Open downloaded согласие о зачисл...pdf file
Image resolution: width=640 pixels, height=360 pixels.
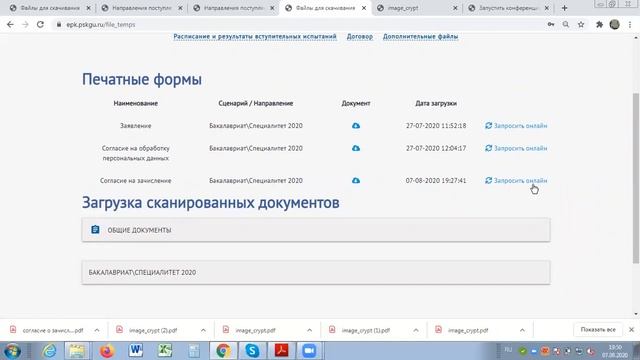52,330
